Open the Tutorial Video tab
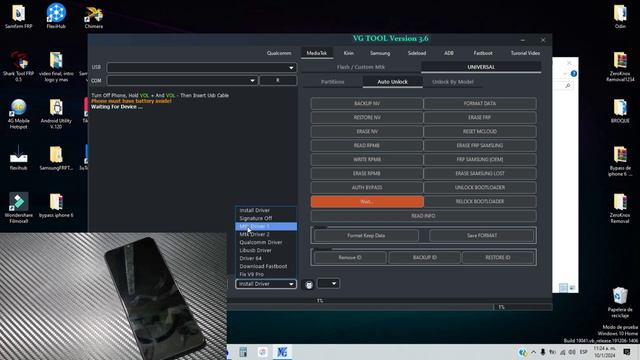This screenshot has height=360, width=640. pos(525,53)
